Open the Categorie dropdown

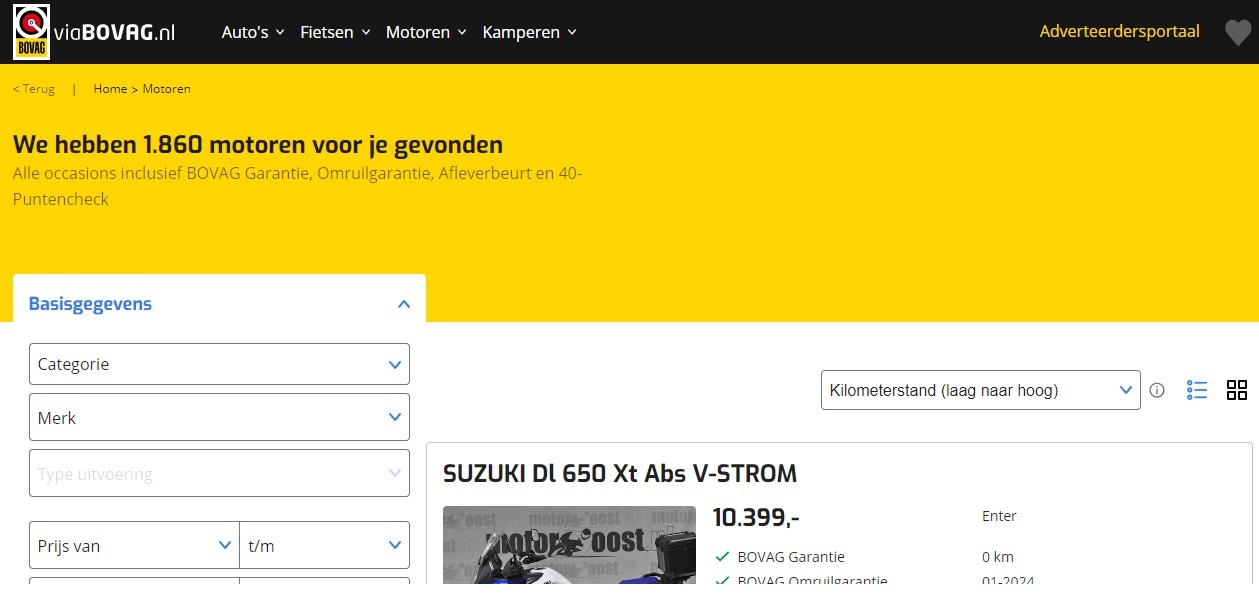219,364
